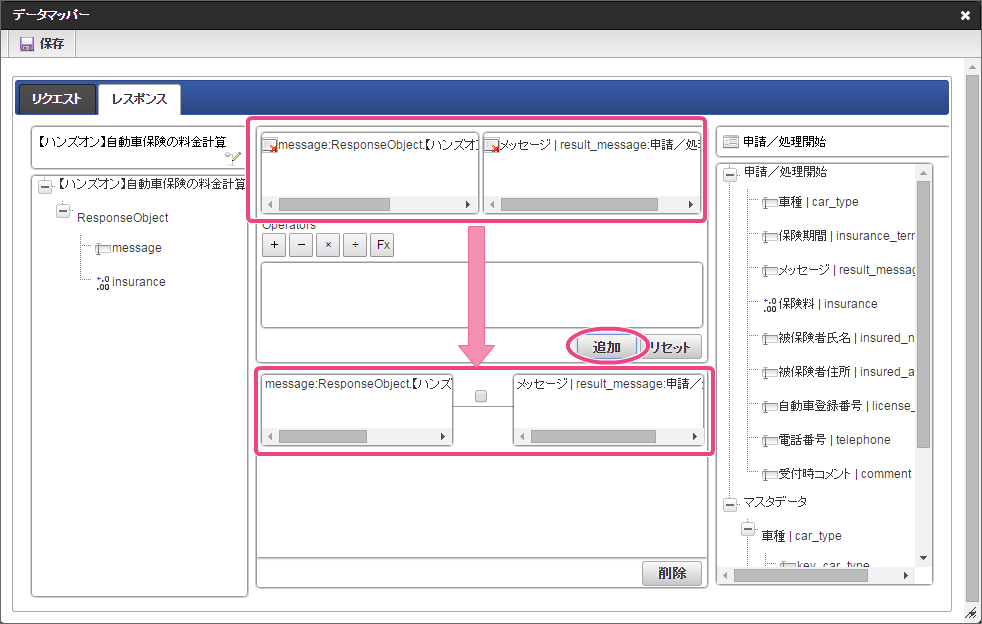This screenshot has width=982, height=624.
Task: Click the save floppy disk icon
Action: pyautogui.click(x=26, y=44)
